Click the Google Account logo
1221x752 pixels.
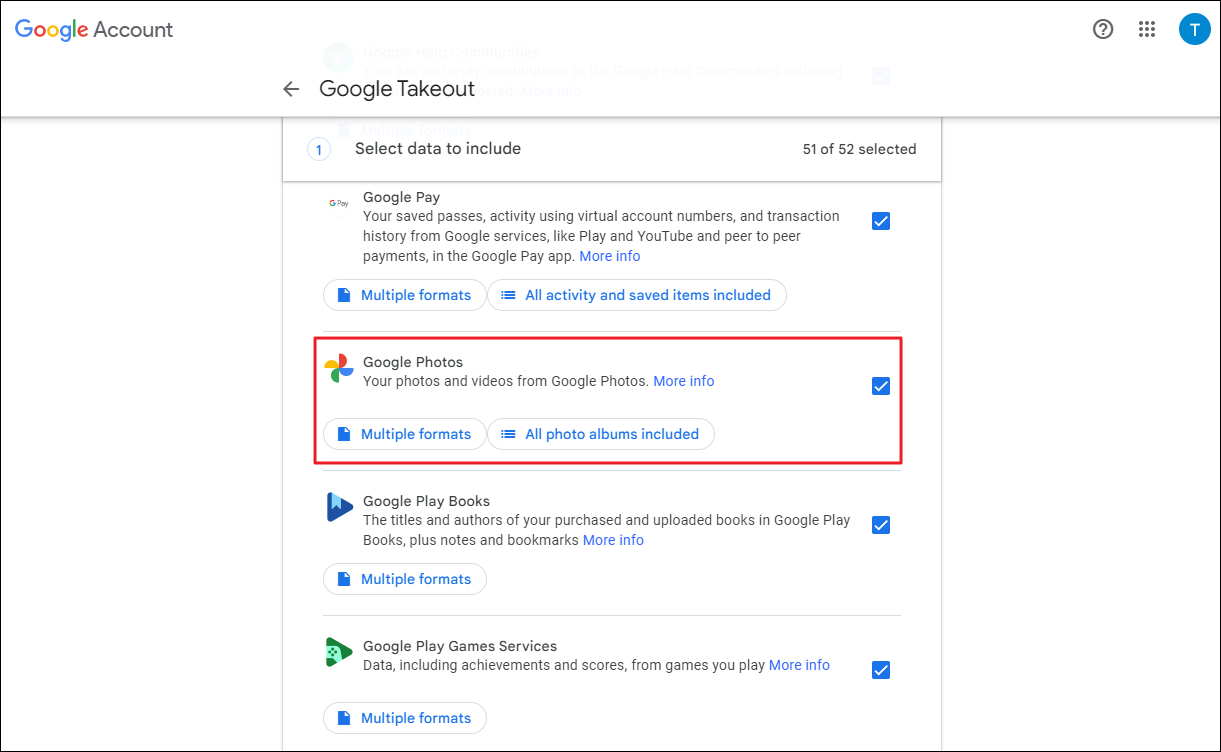pyautogui.click(x=94, y=29)
